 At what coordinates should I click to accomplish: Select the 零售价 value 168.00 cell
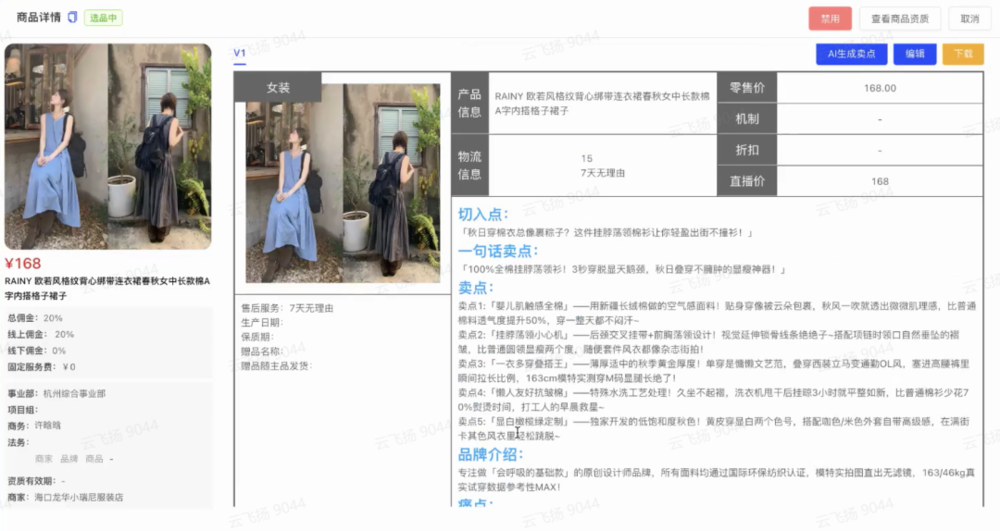[x=879, y=88]
